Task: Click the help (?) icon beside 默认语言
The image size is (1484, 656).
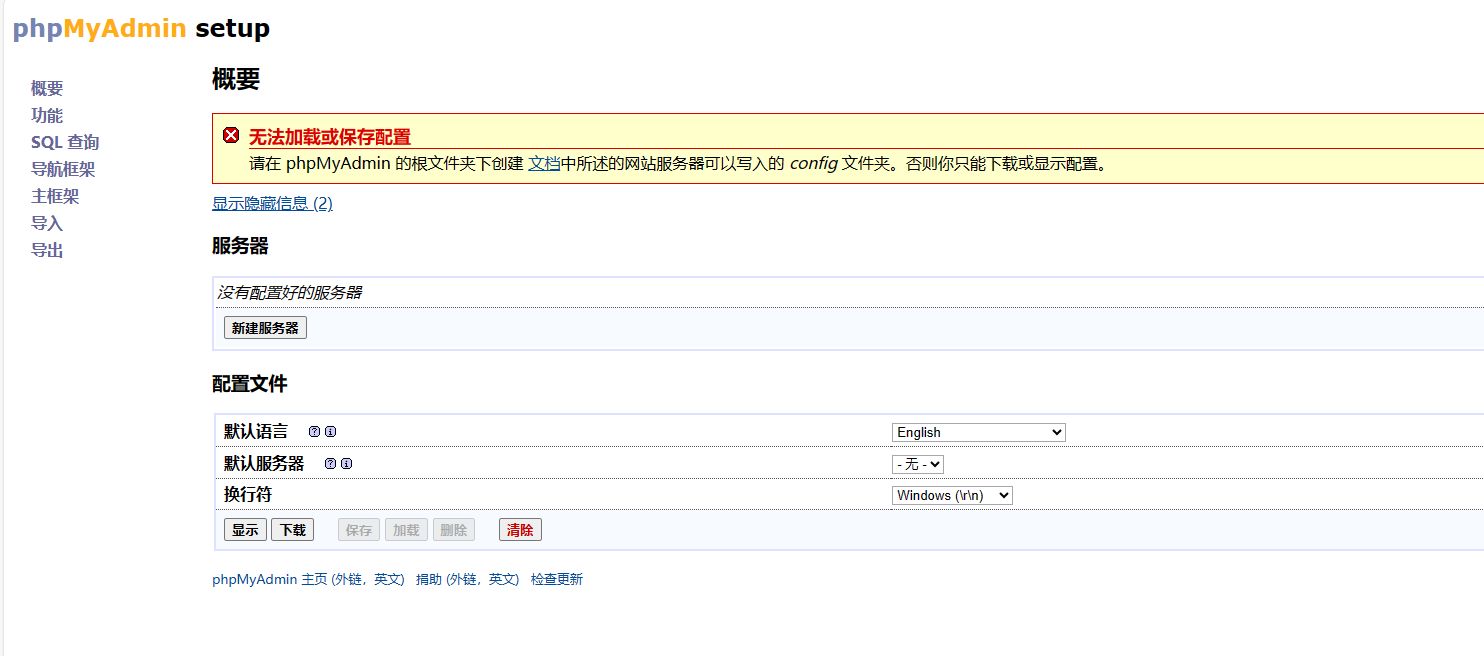Action: click(314, 432)
